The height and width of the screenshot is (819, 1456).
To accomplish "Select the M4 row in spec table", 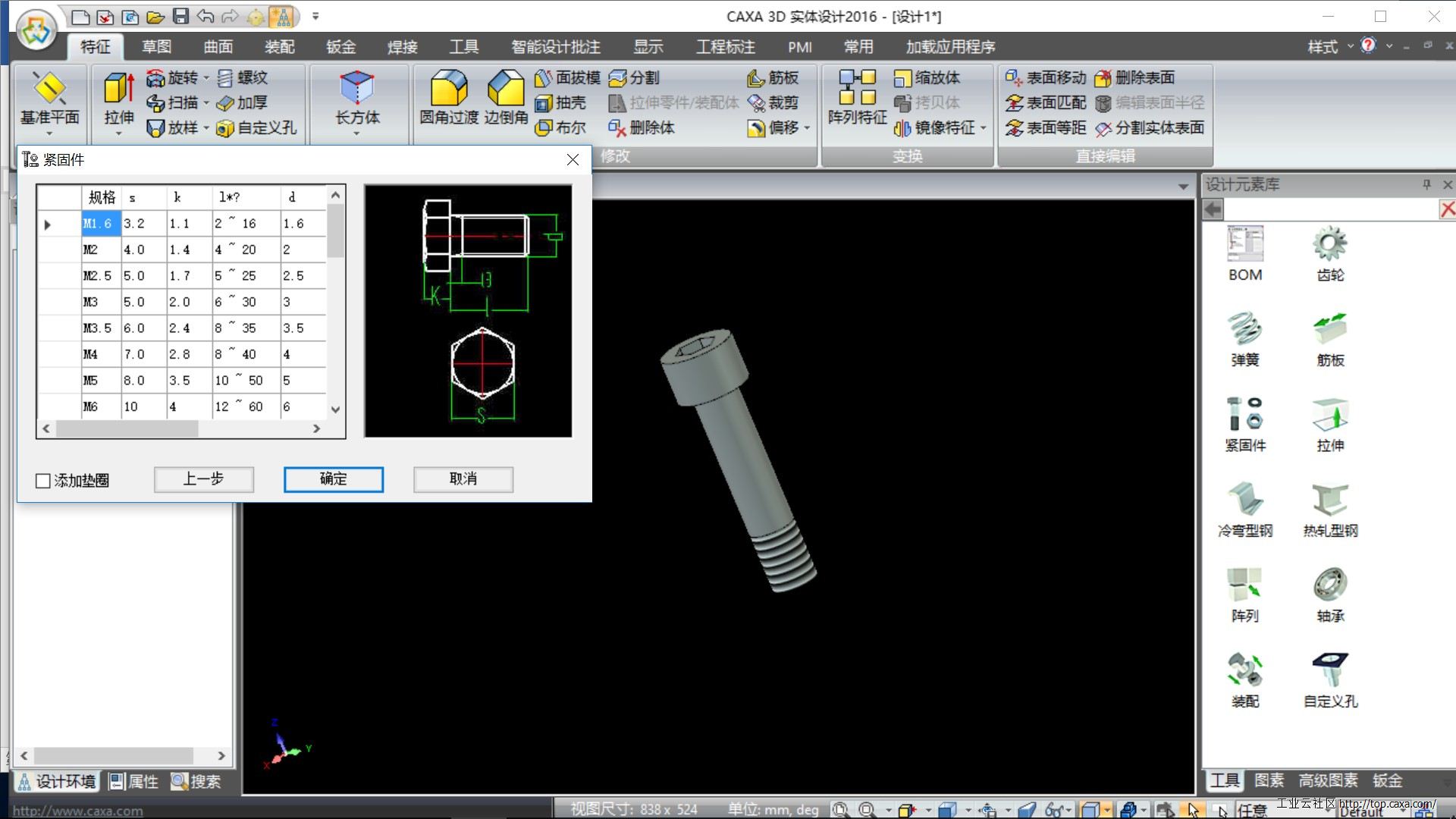I will pyautogui.click(x=182, y=354).
